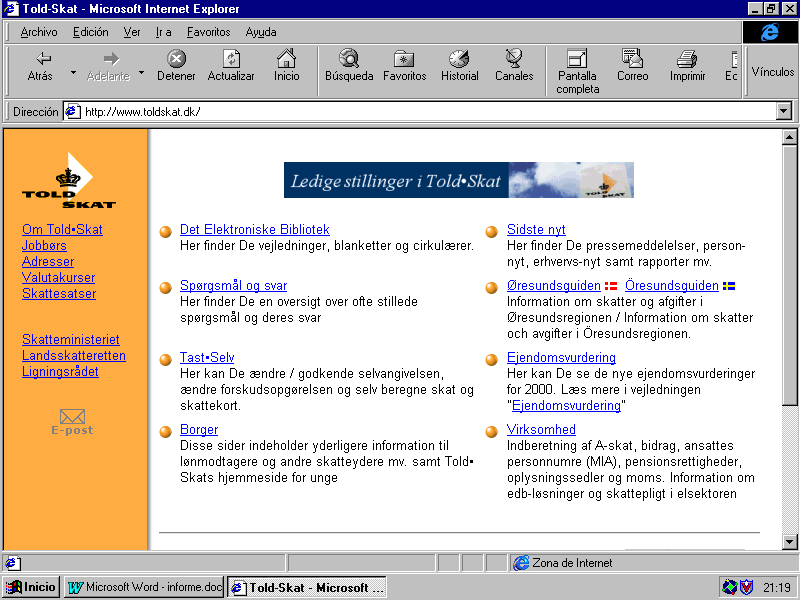Switch to Pantalla completa mode
800x600 pixels.
tap(578, 72)
